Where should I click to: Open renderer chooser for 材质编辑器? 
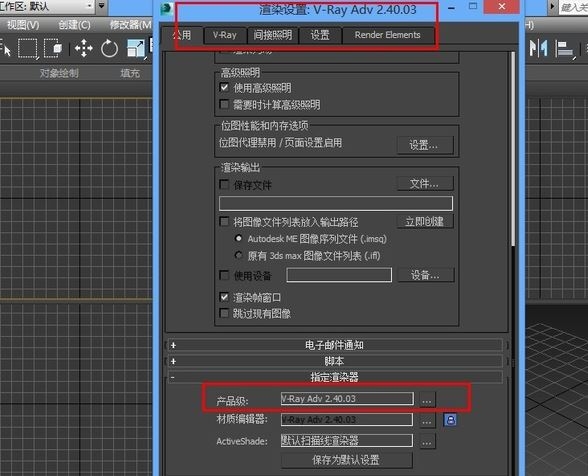pyautogui.click(x=427, y=420)
